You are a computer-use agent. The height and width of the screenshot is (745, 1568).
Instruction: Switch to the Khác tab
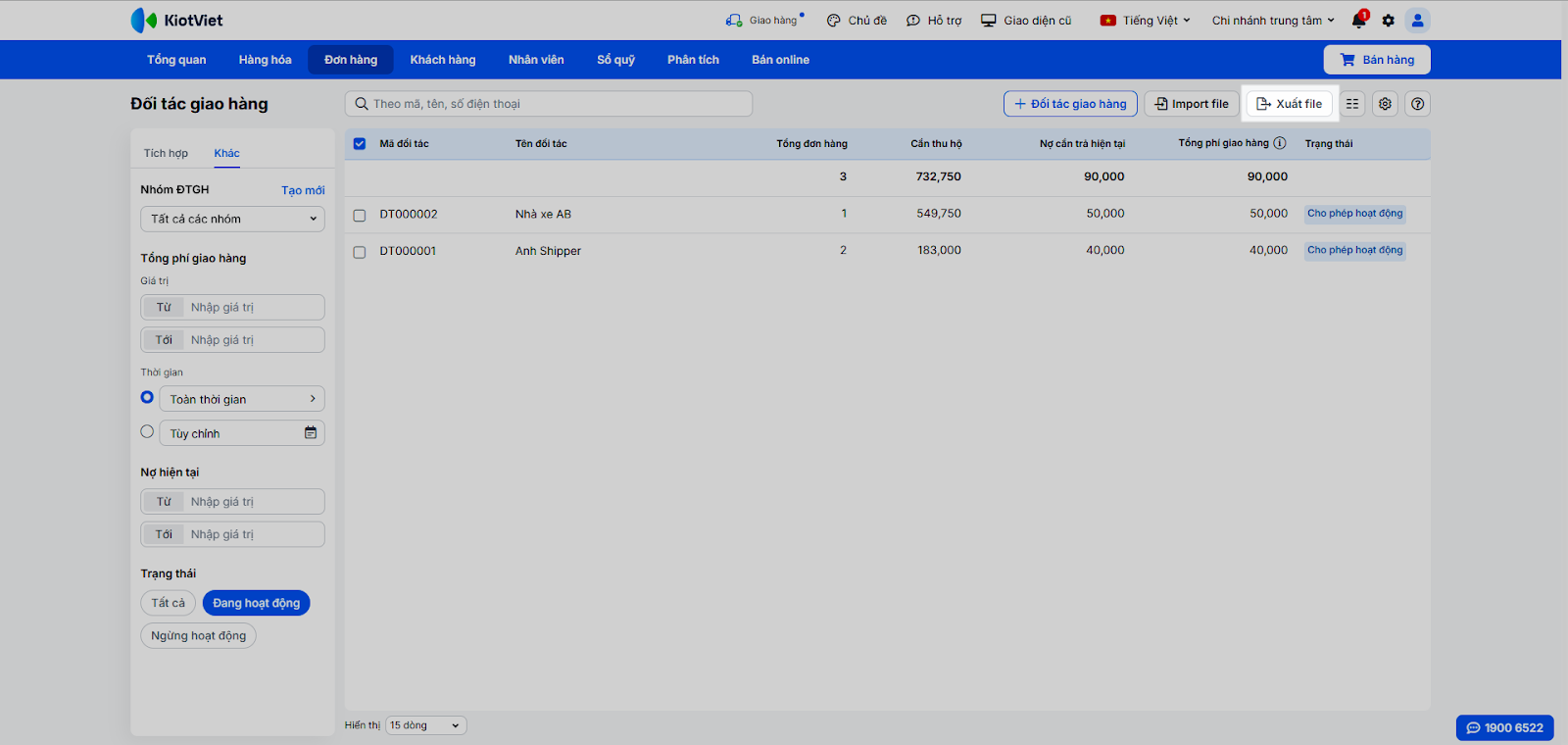tap(227, 153)
